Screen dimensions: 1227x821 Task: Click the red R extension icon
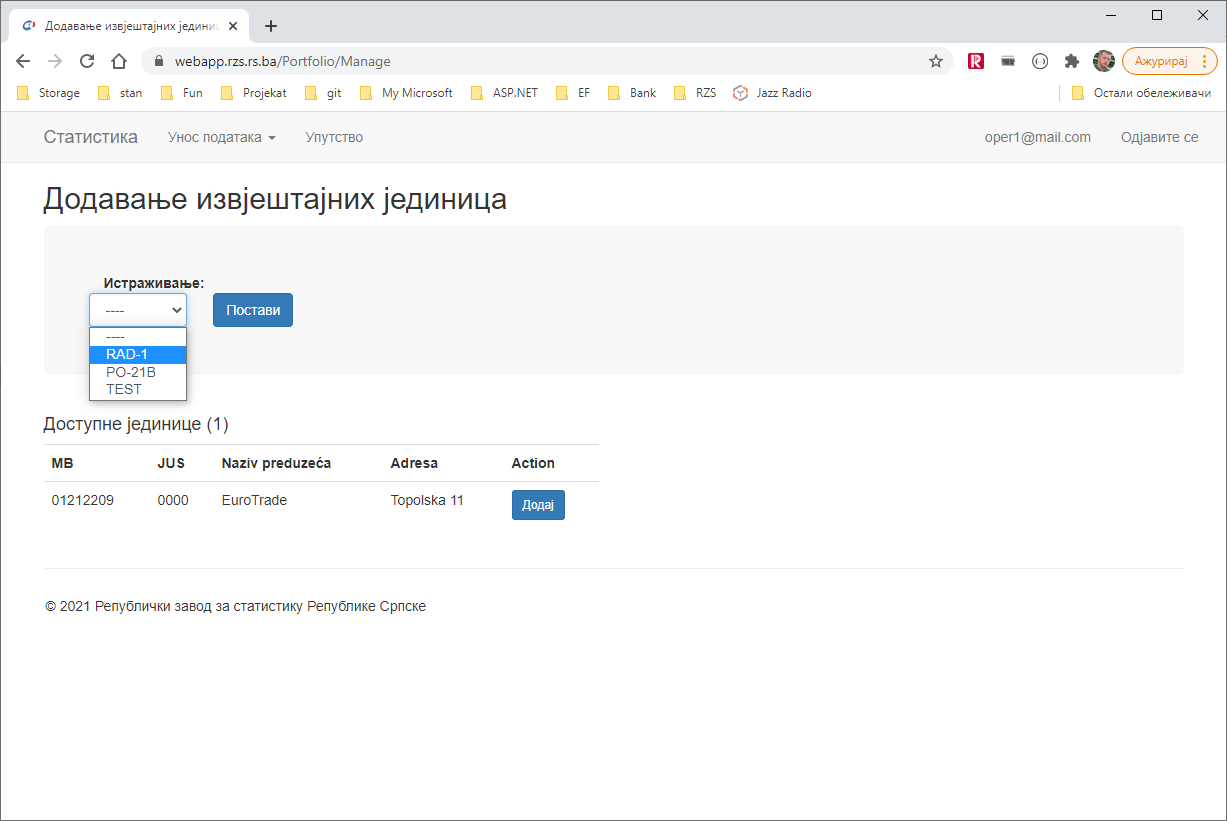(x=976, y=61)
